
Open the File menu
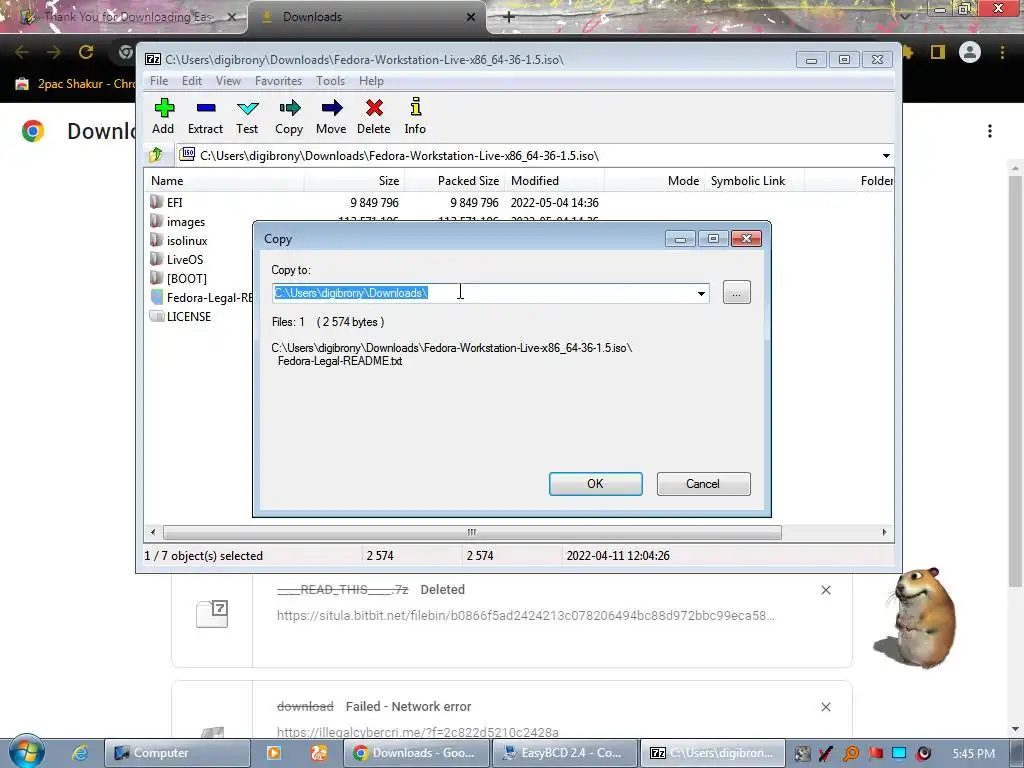159,81
